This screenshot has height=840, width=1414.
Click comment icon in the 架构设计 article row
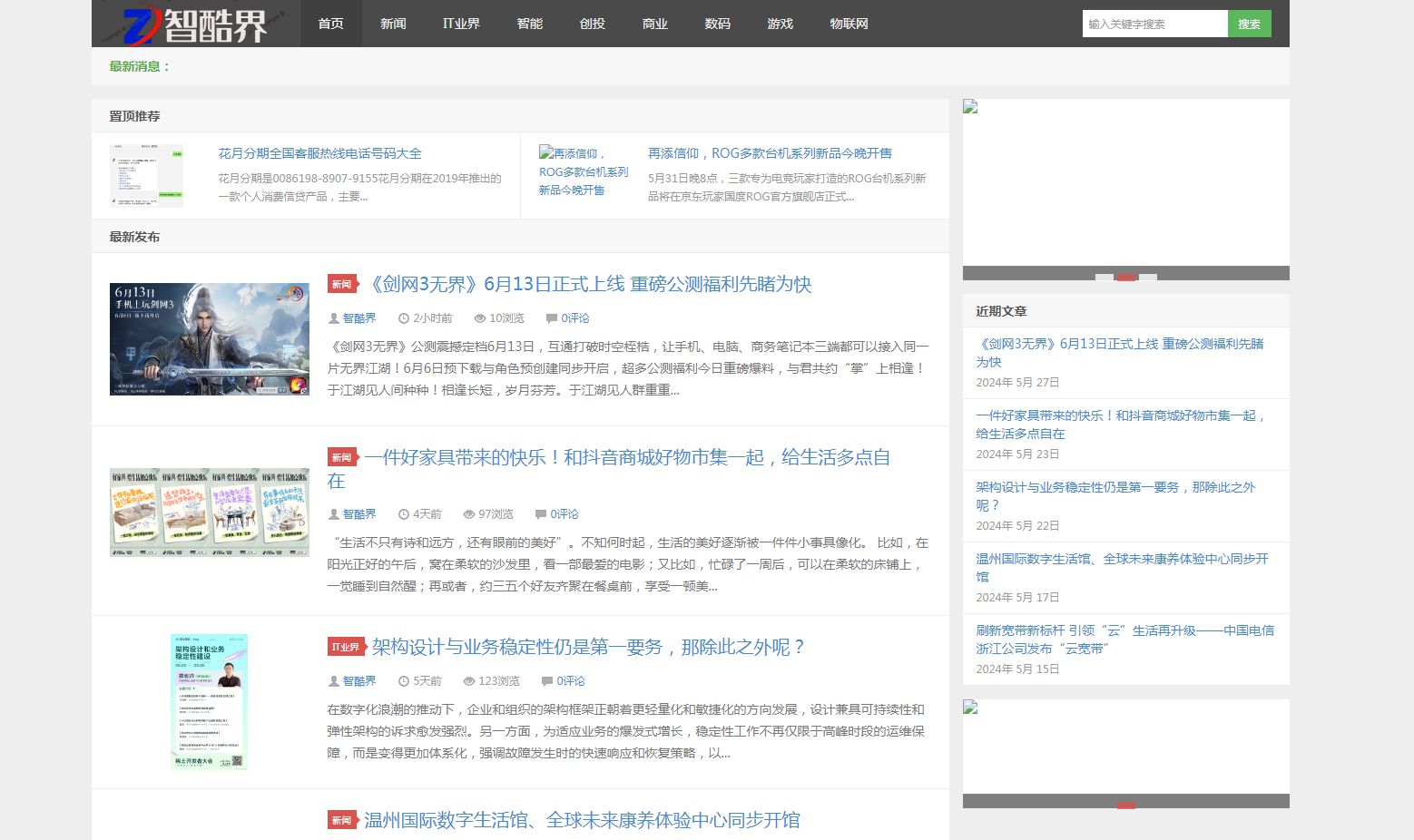(546, 681)
